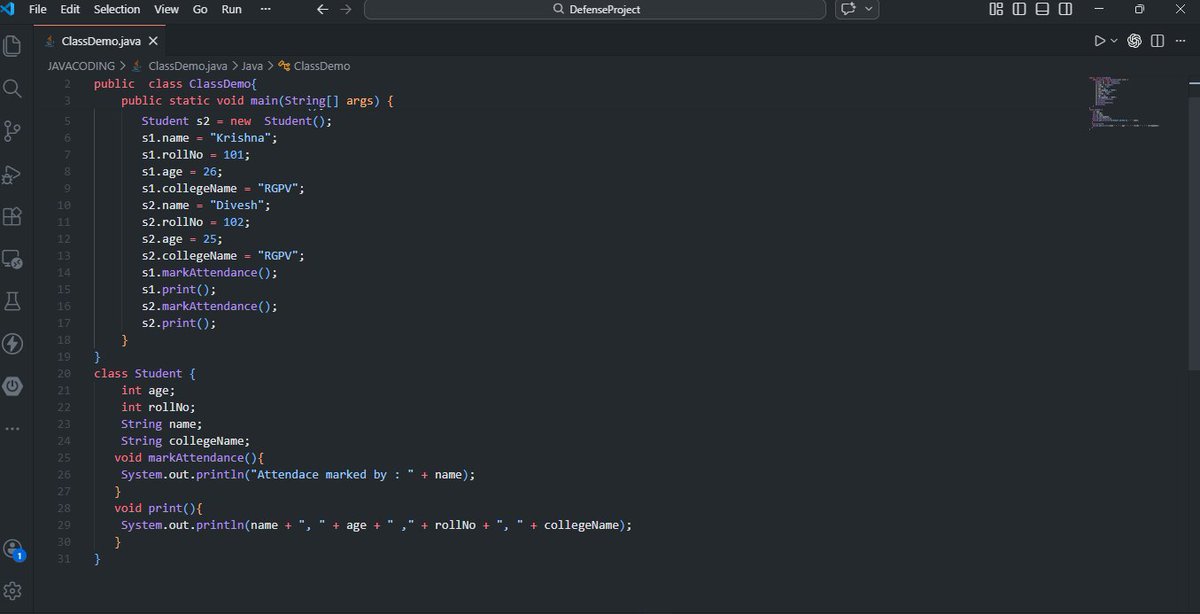Open the File menu
1200x614 pixels.
pos(38,9)
